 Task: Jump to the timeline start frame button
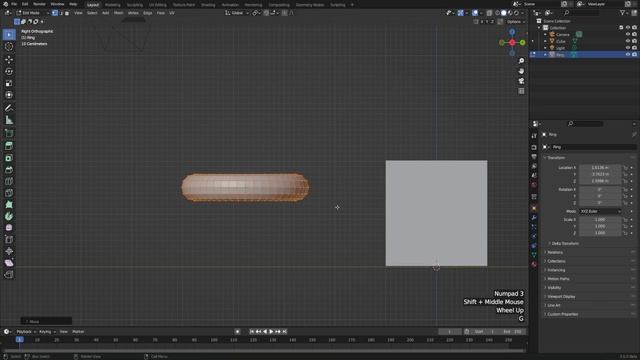252,332
